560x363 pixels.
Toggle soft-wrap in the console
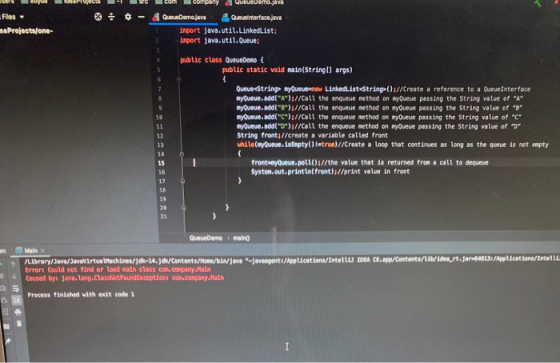[15, 288]
